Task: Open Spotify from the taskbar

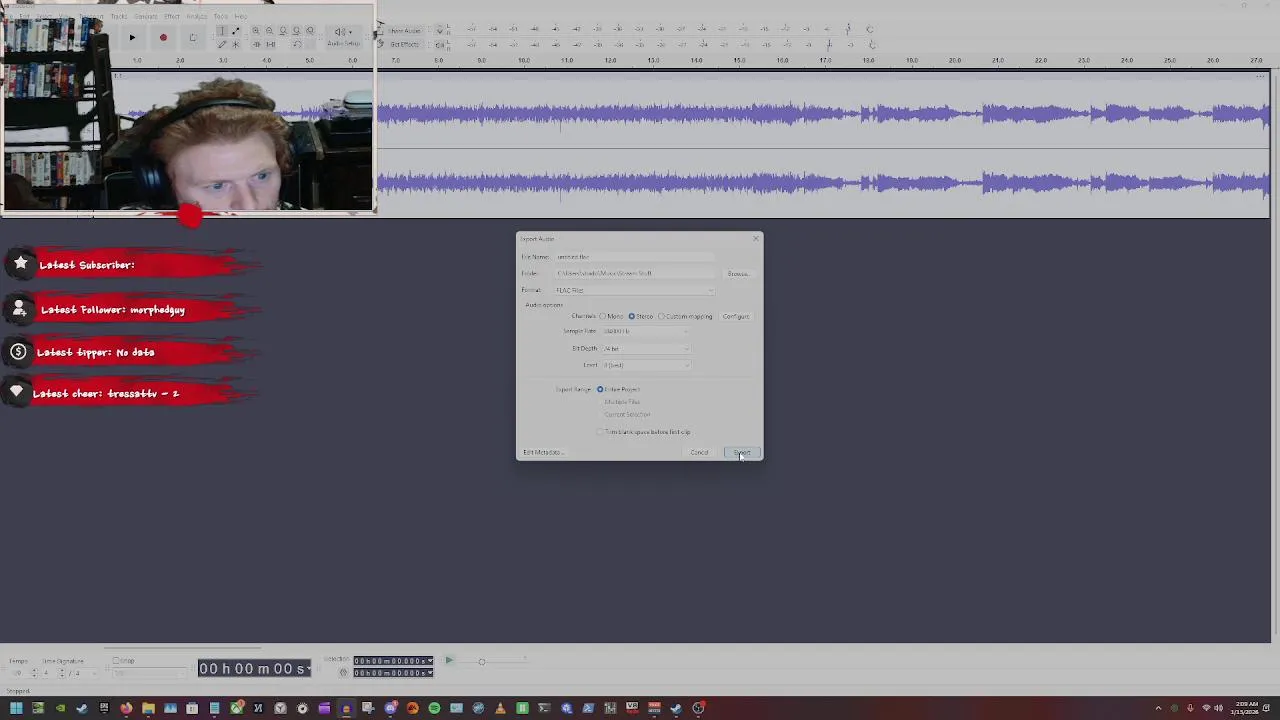Action: [x=434, y=708]
